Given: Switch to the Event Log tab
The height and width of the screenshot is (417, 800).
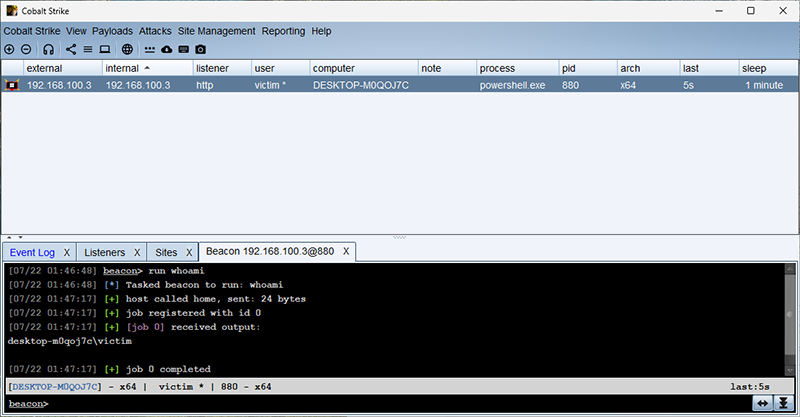Looking at the screenshot, I should 32,252.
